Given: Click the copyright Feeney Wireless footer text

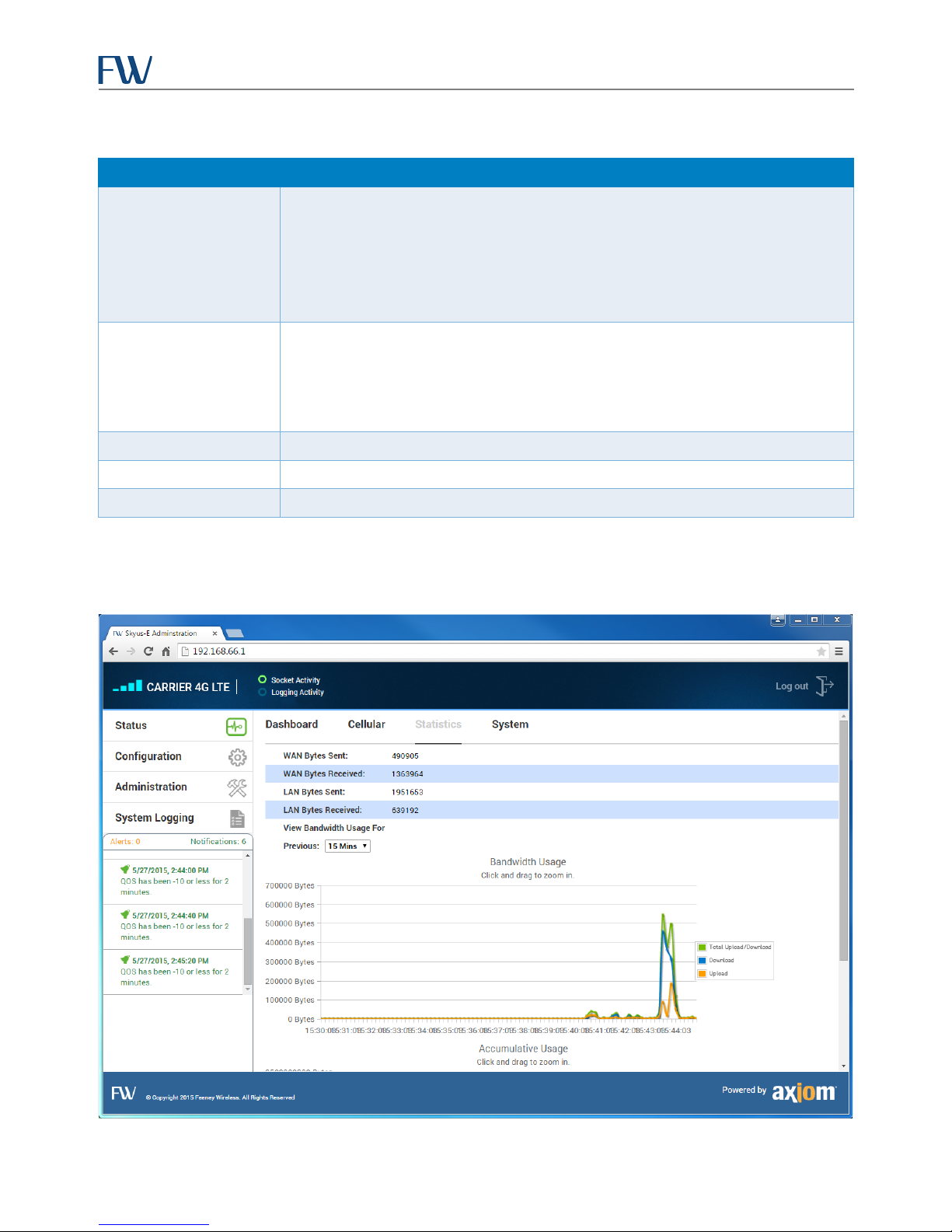Looking at the screenshot, I should (x=221, y=1098).
